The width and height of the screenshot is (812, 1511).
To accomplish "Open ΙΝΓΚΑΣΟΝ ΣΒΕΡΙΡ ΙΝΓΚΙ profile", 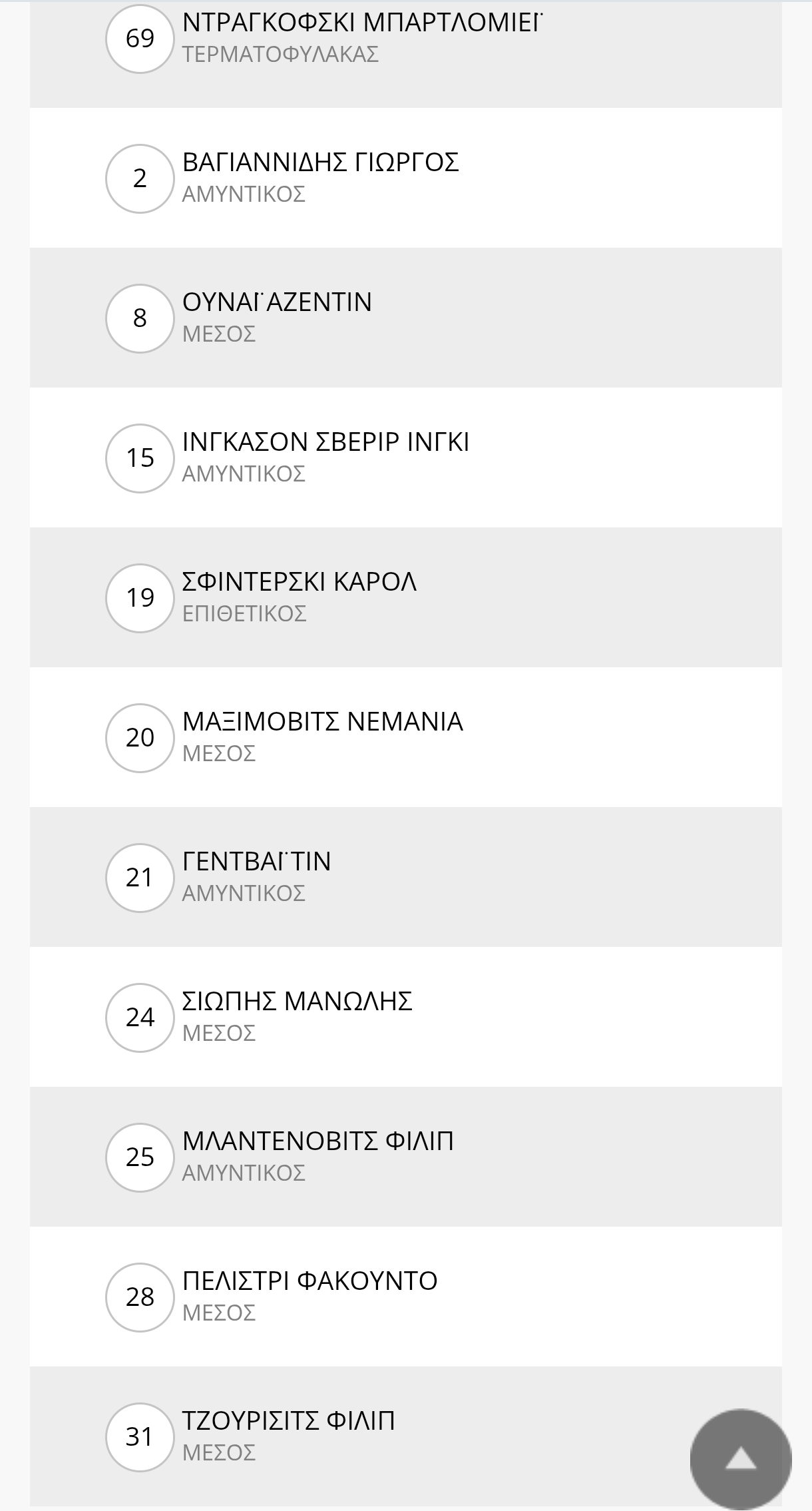I will click(x=325, y=442).
